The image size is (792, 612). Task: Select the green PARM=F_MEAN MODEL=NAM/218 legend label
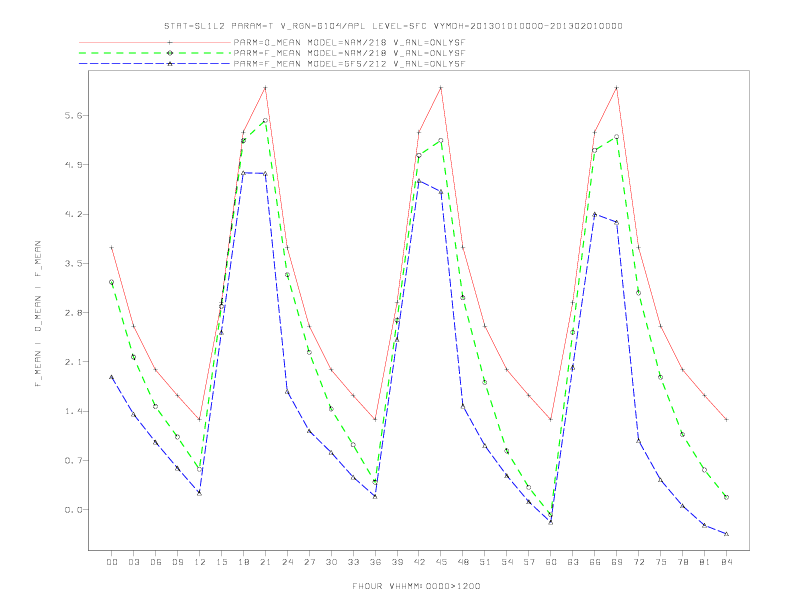pos(349,53)
